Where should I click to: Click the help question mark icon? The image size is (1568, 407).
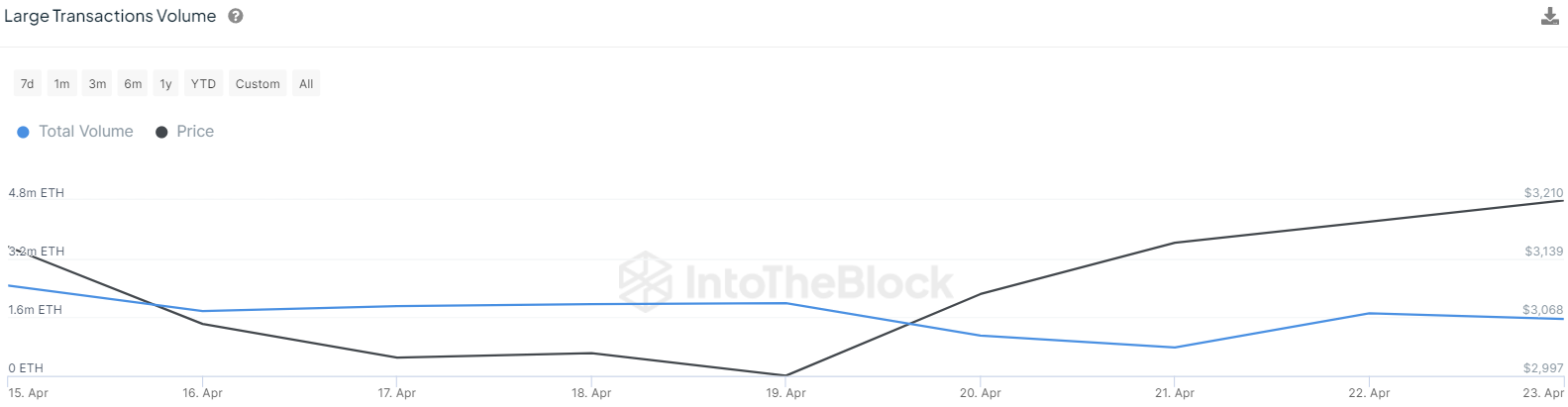(236, 16)
